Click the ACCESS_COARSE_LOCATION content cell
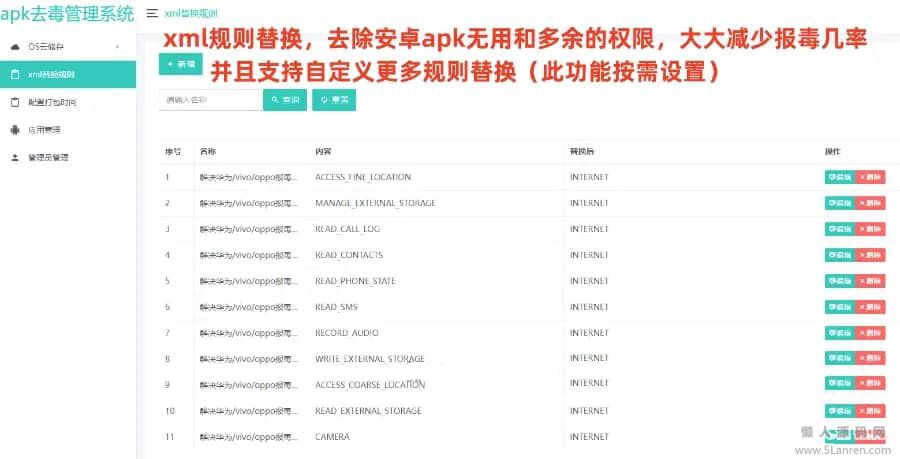This screenshot has width=900, height=459. (x=370, y=385)
